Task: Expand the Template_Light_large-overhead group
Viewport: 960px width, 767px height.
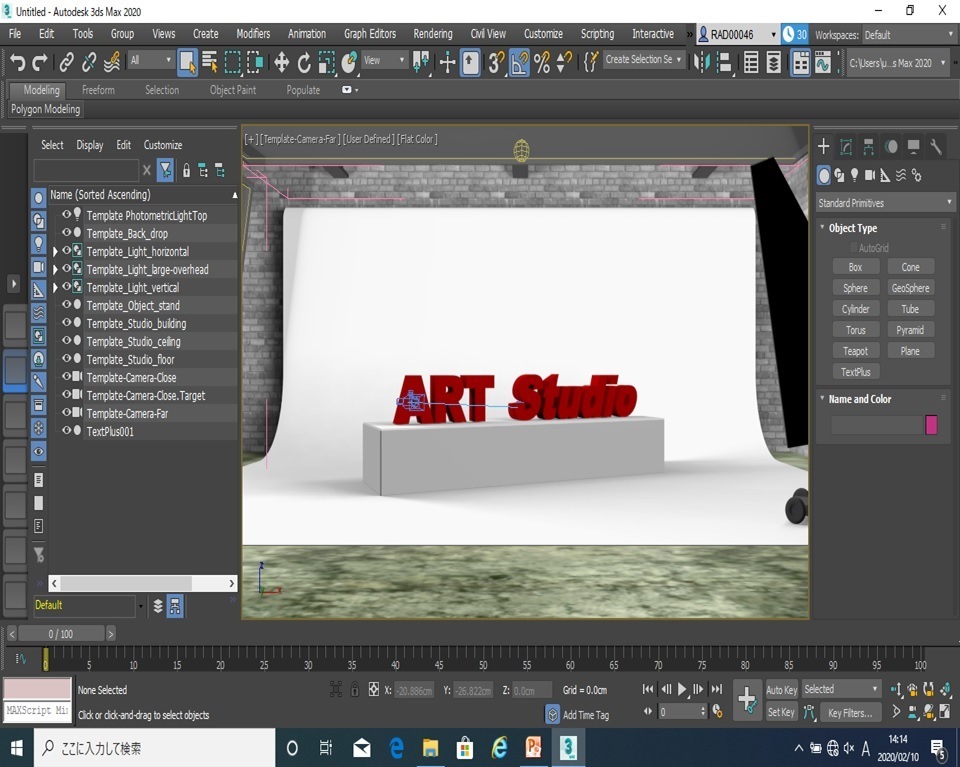Action: point(55,269)
